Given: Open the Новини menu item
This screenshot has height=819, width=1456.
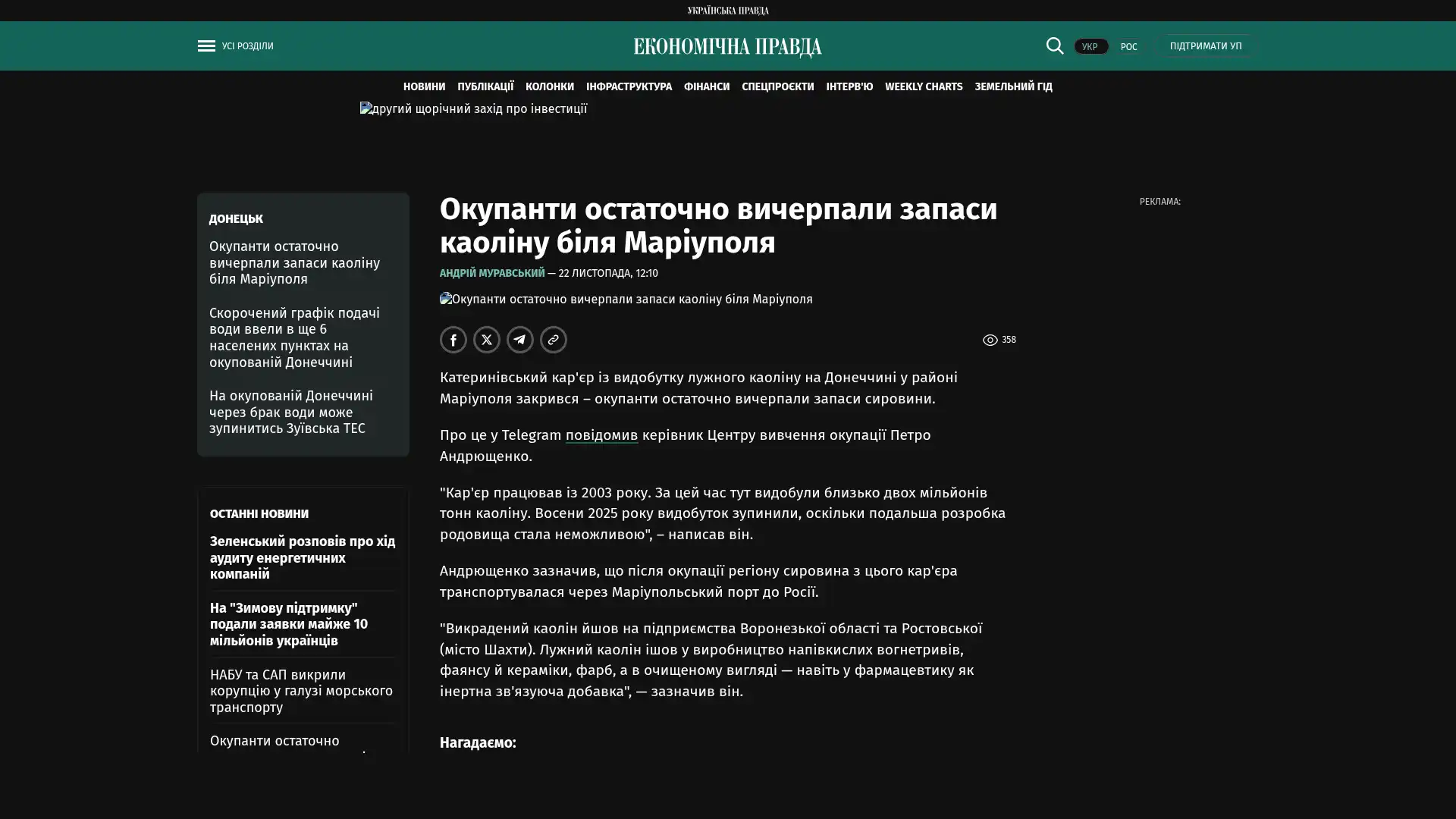Looking at the screenshot, I should pos(424,87).
